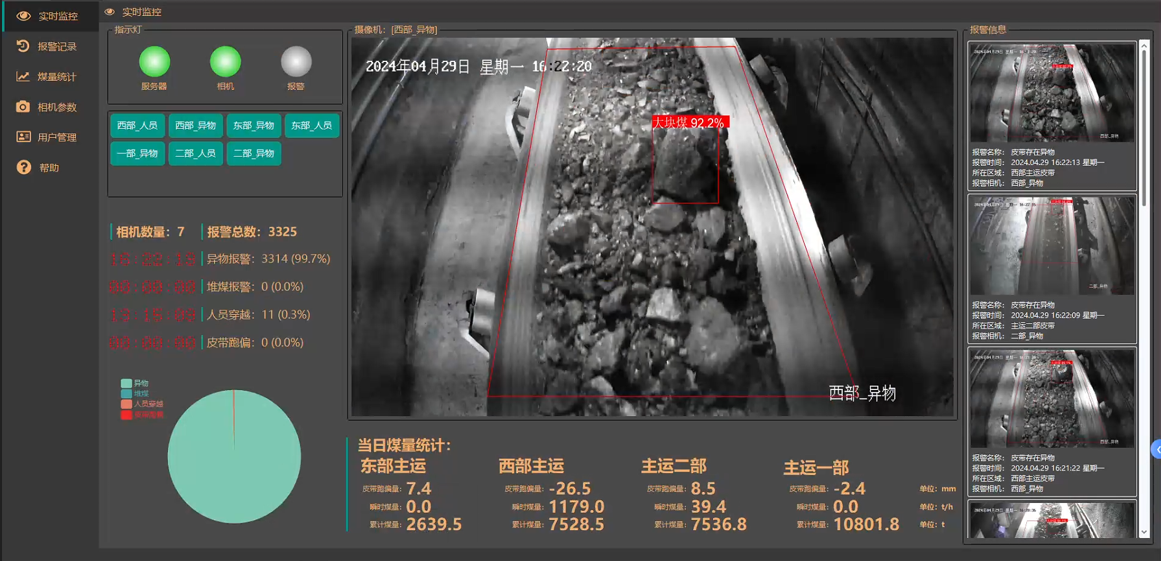Click the 报警记录 history icon

(x=23, y=46)
